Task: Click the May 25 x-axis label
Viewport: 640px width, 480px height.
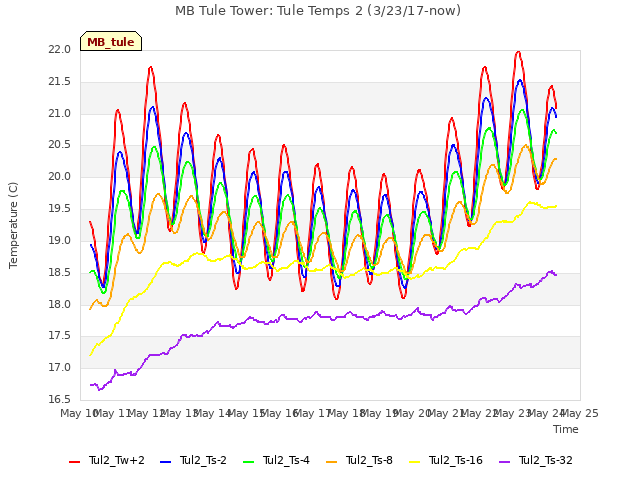Action: (580, 413)
